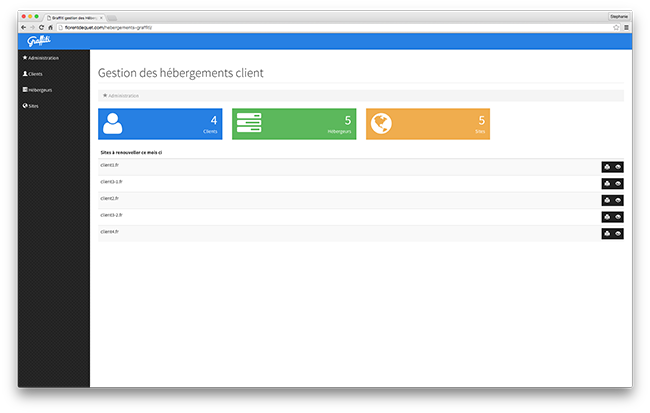The height and width of the screenshot is (413, 650).
Task: Select the client4.fr row text
Action: click(109, 231)
